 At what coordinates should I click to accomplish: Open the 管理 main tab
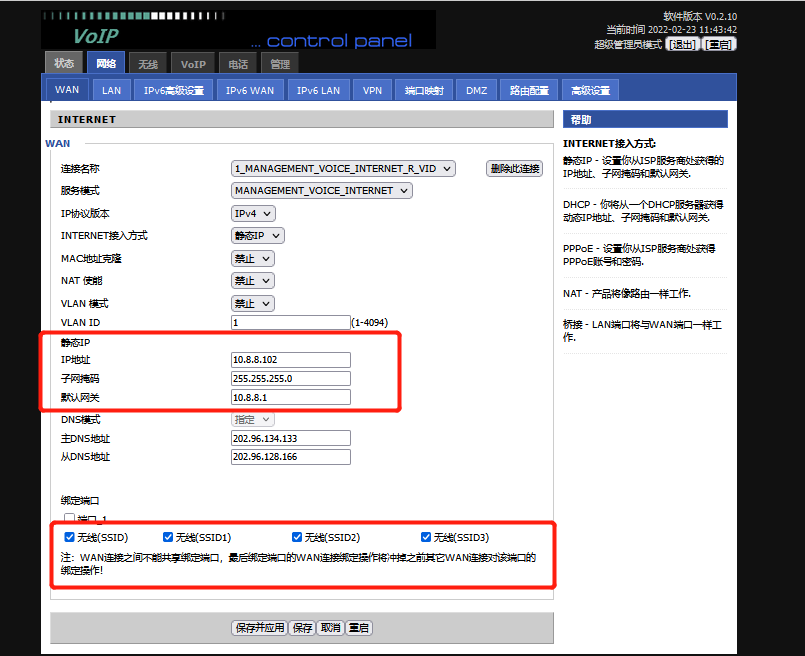(280, 64)
